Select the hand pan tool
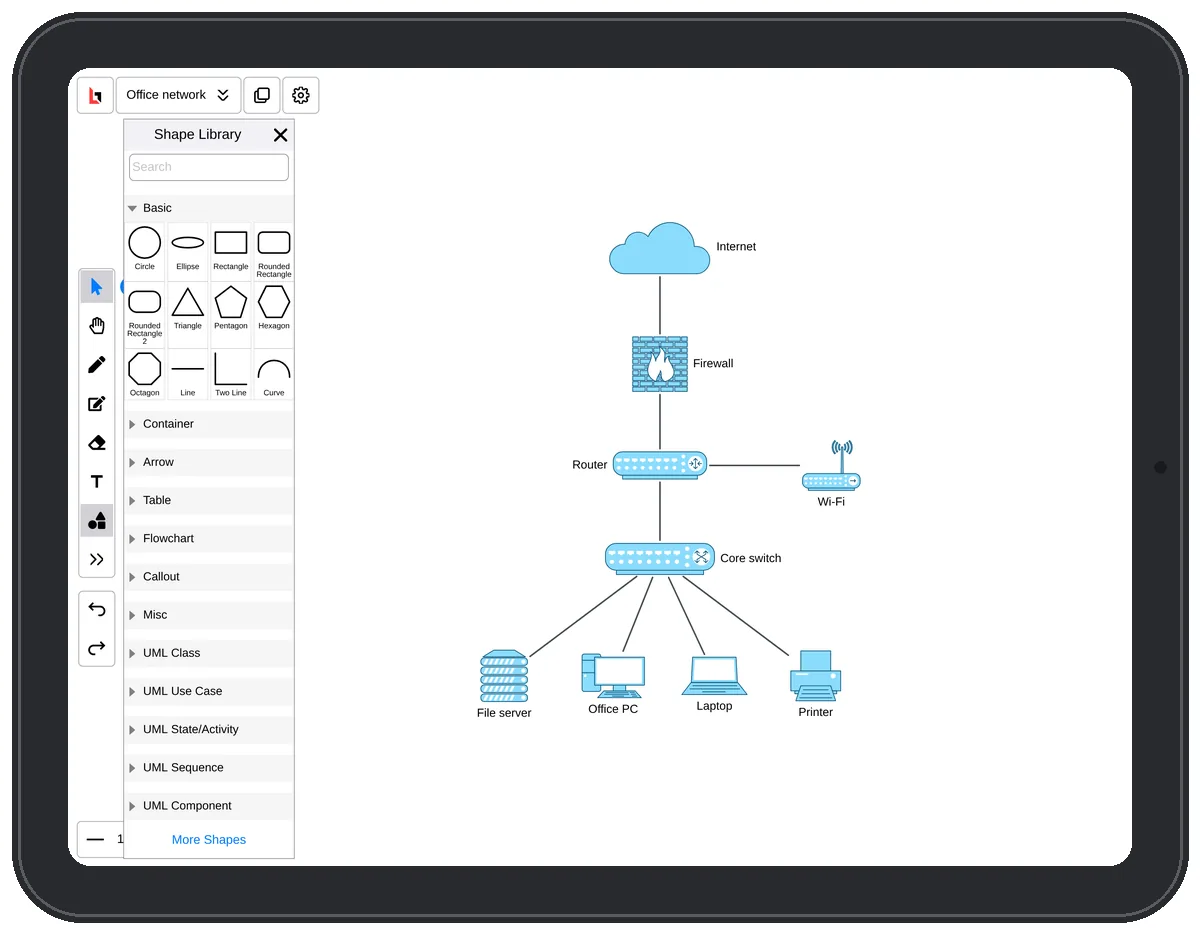Screen dimensions: 1200x934 [x=96, y=326]
